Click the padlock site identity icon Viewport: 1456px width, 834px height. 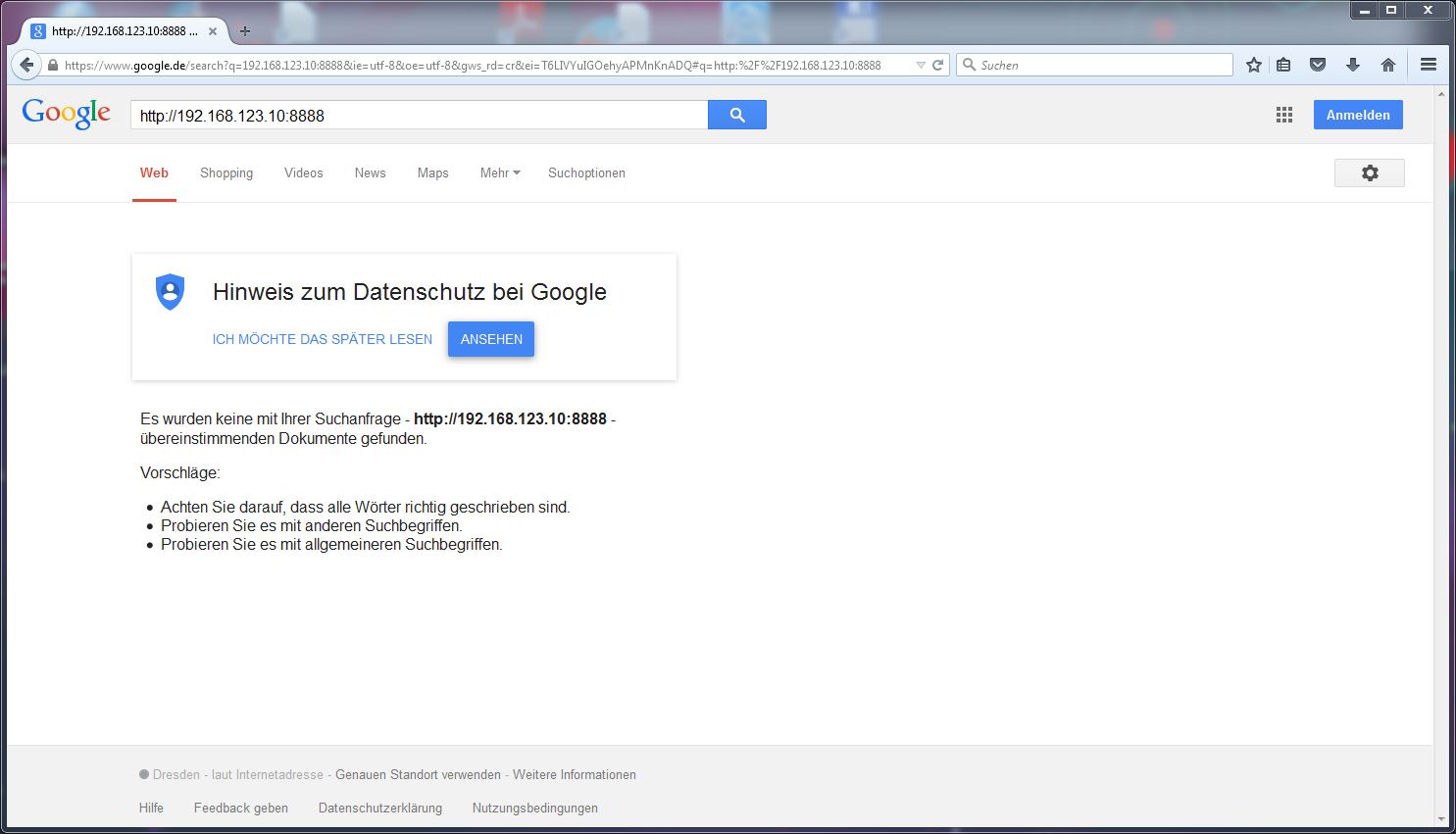[x=53, y=66]
